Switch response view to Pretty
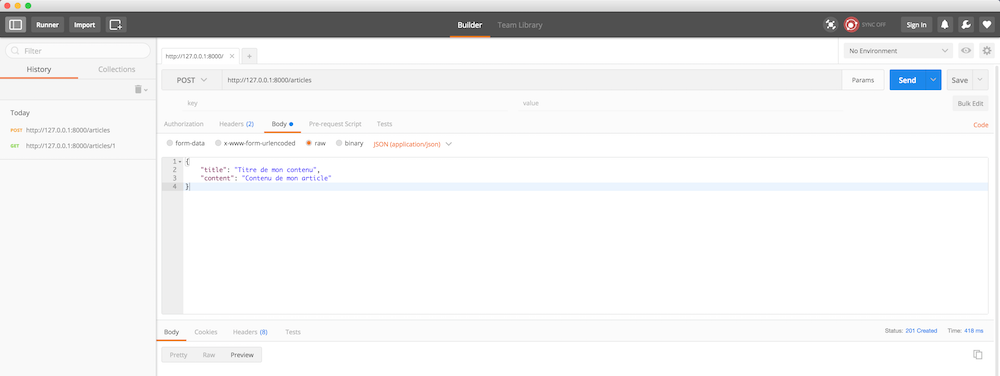This screenshot has width=1000, height=376. pyautogui.click(x=179, y=355)
